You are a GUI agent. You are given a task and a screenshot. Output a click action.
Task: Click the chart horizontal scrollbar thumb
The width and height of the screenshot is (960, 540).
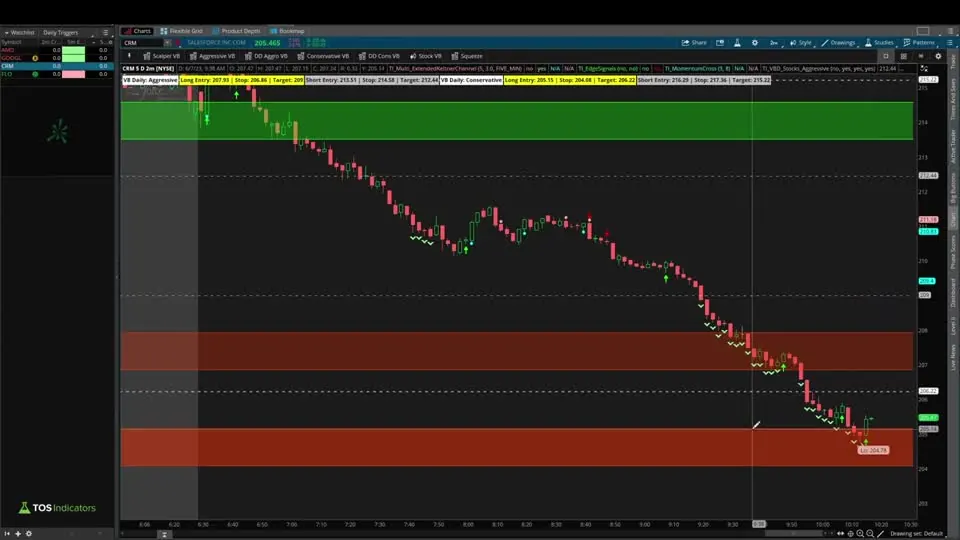click(793, 533)
